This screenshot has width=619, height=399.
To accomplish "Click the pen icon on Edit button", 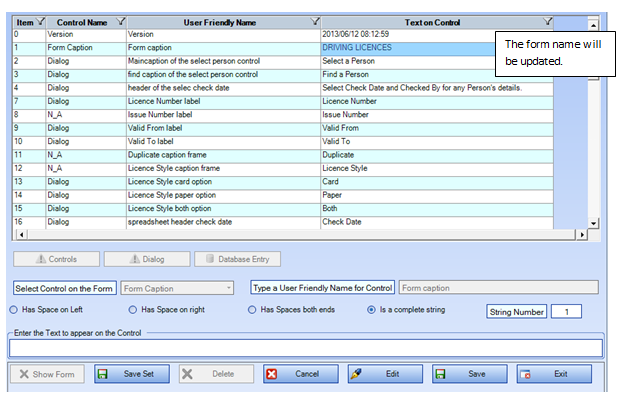I will click(x=356, y=374).
